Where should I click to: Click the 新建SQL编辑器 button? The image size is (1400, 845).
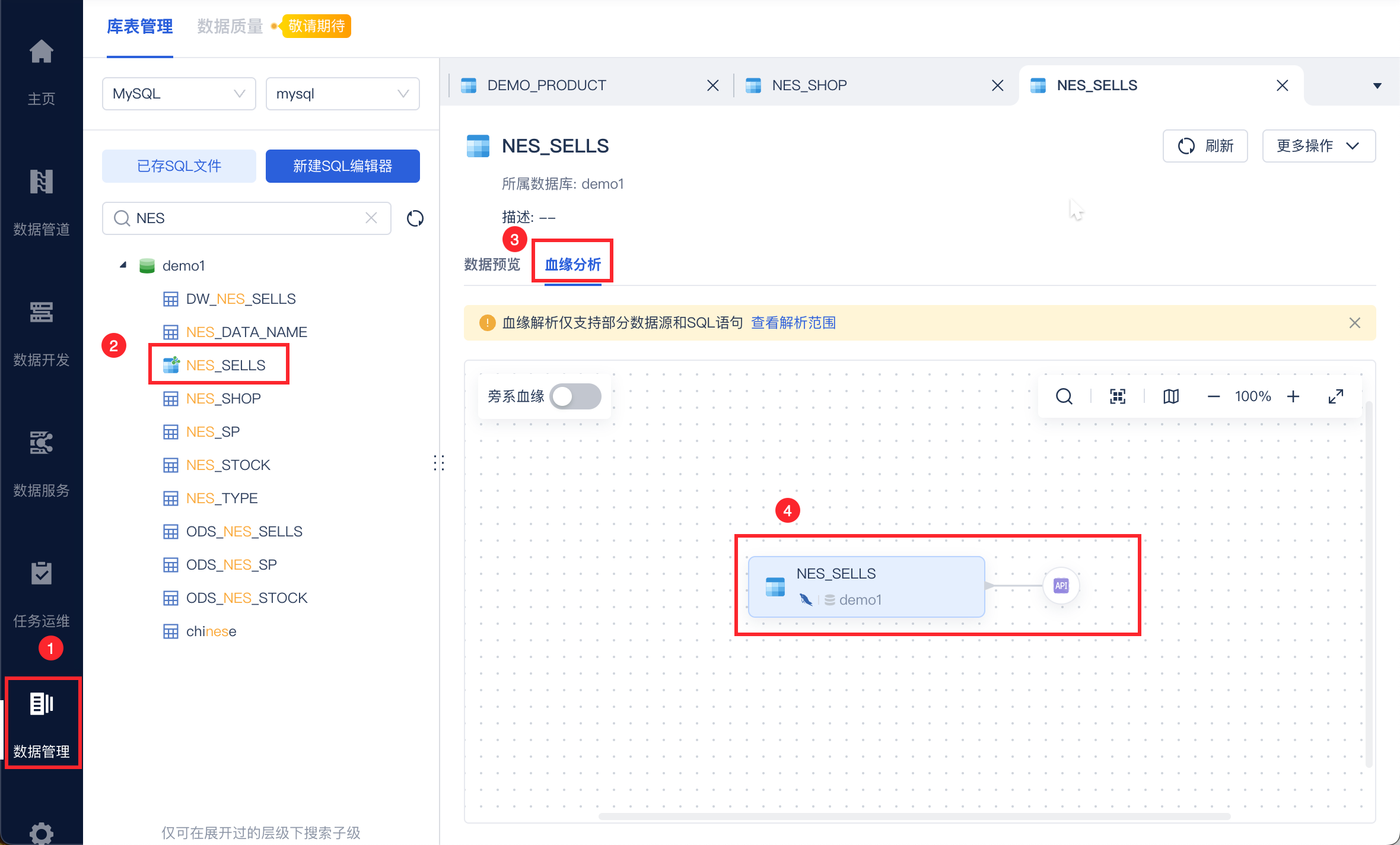point(342,166)
